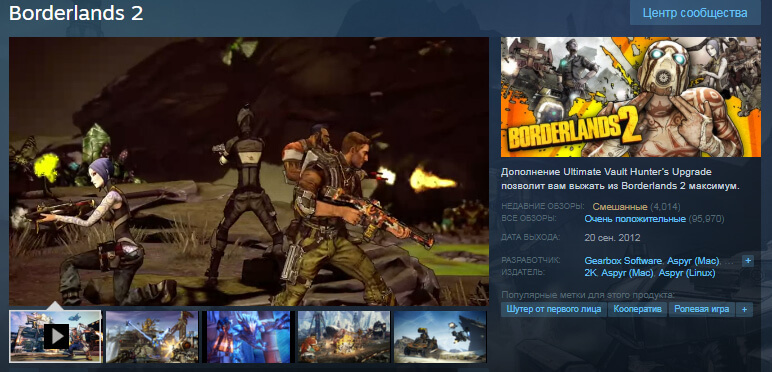Select the Ролевая игра tag
The image size is (772, 372).
[x=702, y=309]
